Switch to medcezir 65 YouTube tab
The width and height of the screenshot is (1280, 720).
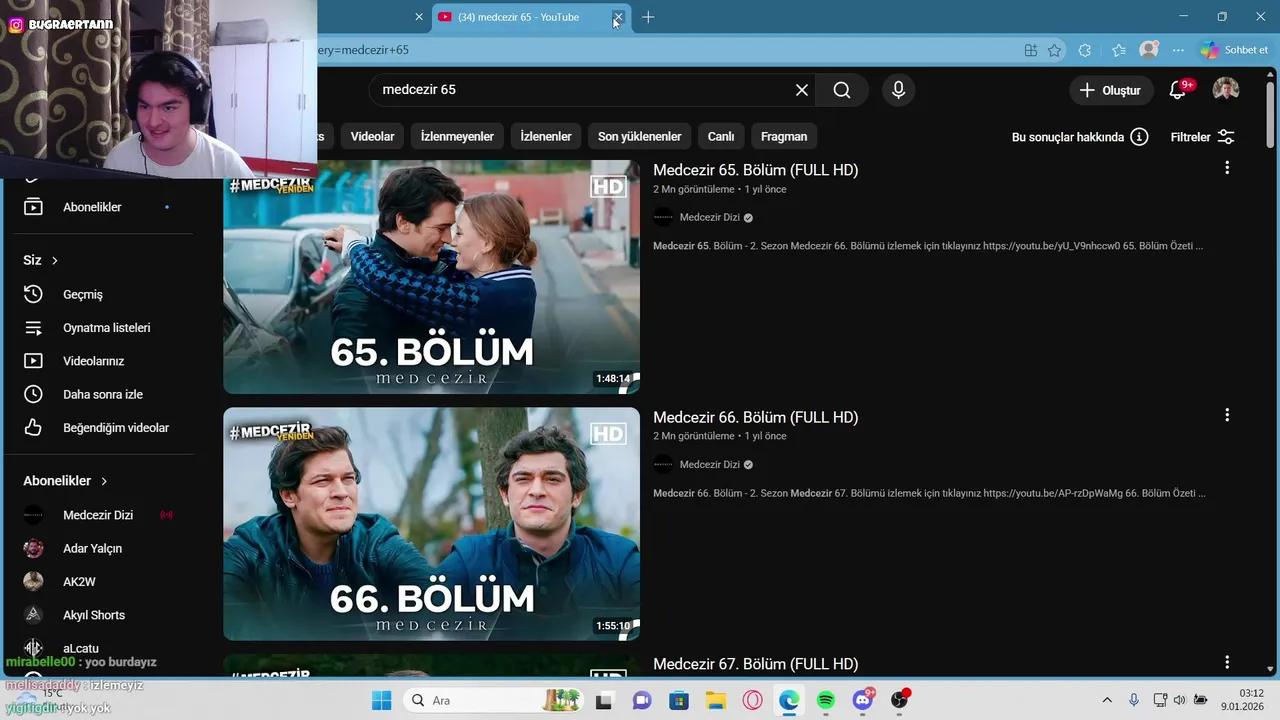[x=520, y=17]
